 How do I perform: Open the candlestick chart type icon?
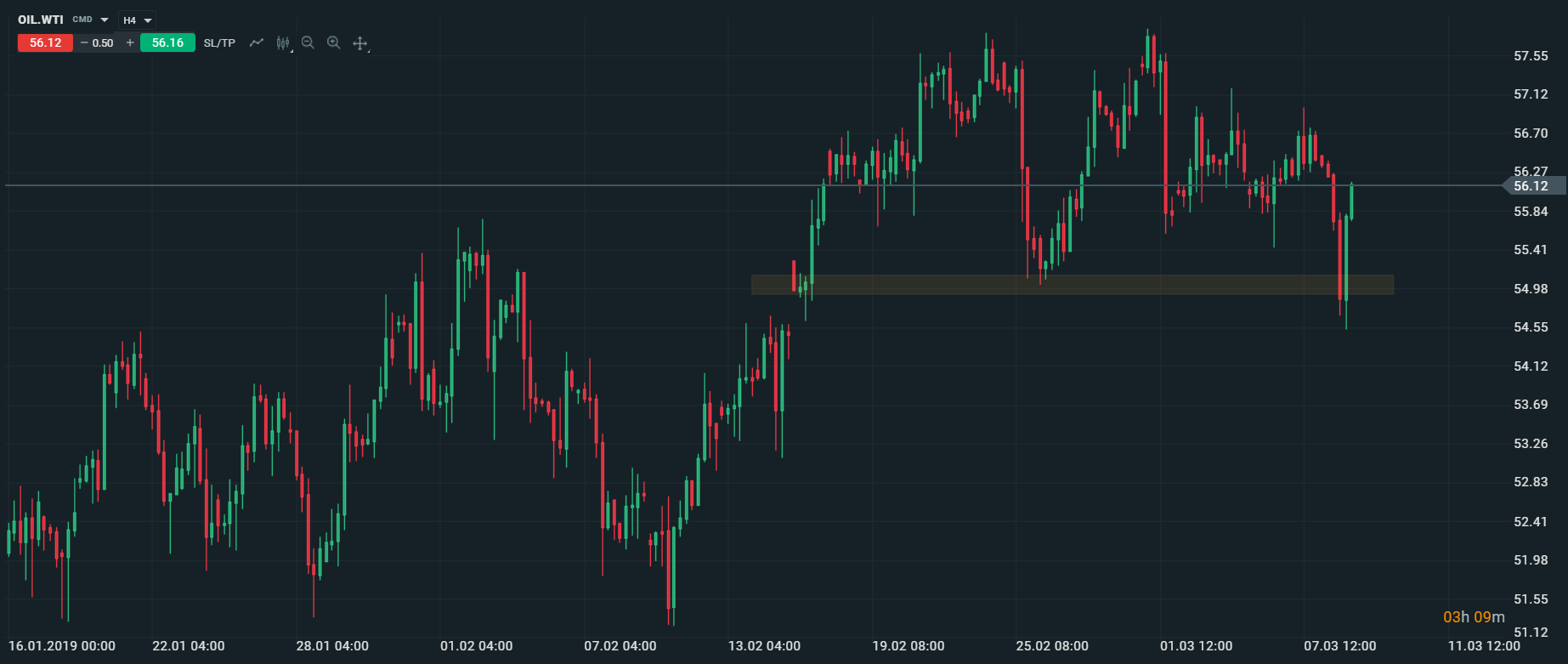(x=283, y=43)
